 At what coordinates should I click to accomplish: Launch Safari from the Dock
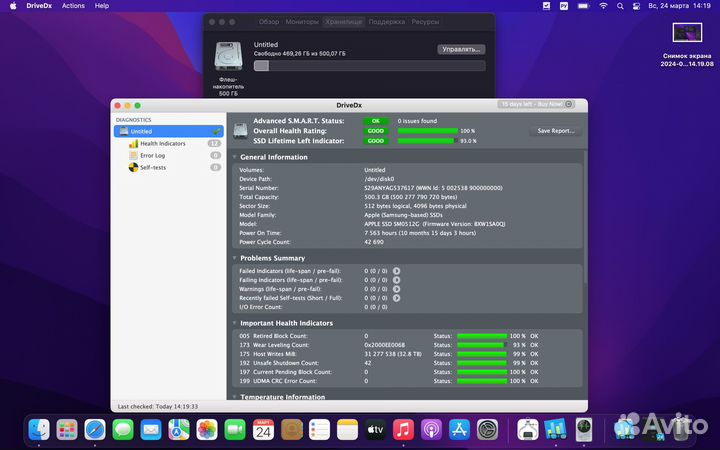[95, 430]
